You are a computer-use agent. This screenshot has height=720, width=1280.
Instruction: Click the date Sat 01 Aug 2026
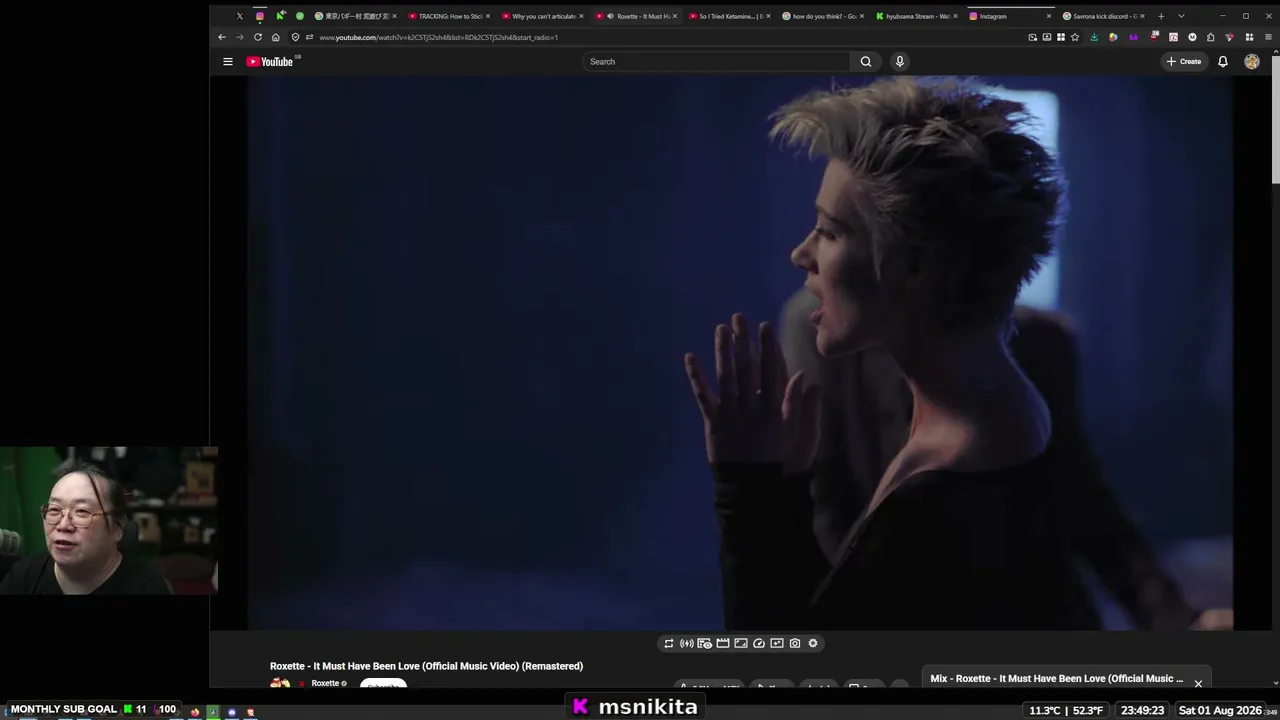pyautogui.click(x=1220, y=711)
